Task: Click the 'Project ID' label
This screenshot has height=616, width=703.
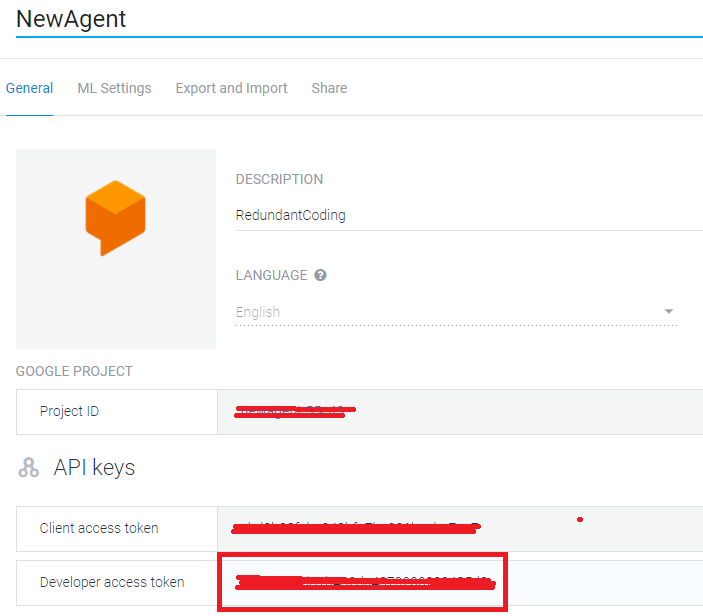Action: pos(69,411)
